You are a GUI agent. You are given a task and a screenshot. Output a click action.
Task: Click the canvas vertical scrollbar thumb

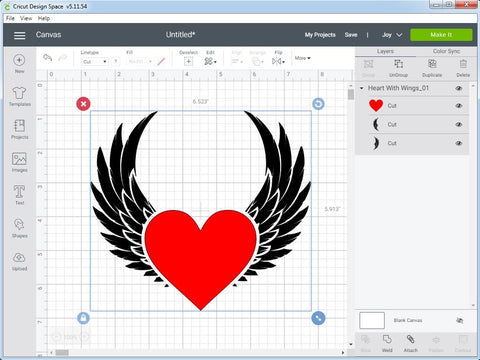pos(351,94)
